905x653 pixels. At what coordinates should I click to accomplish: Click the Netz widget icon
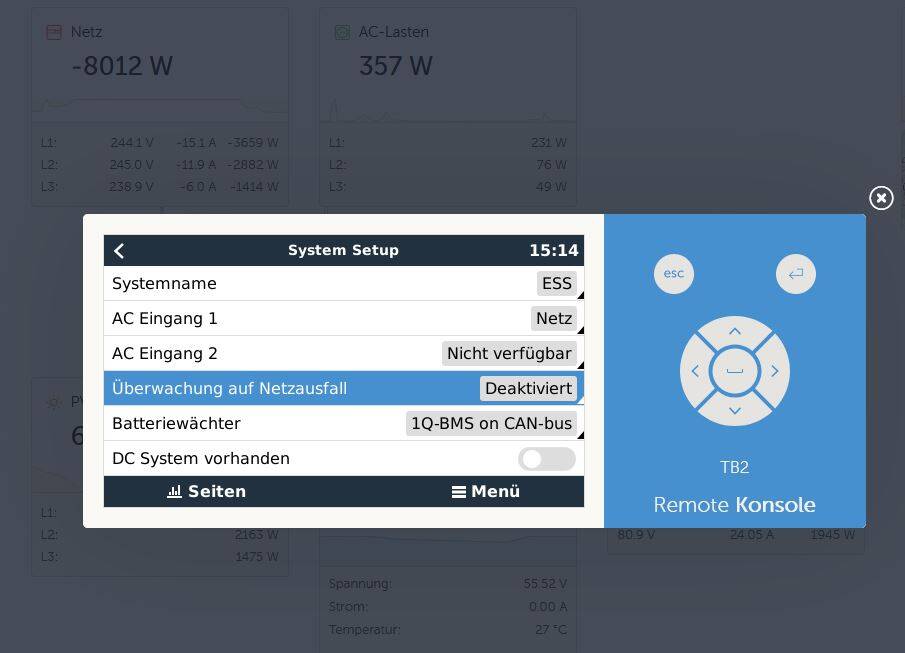coord(54,33)
